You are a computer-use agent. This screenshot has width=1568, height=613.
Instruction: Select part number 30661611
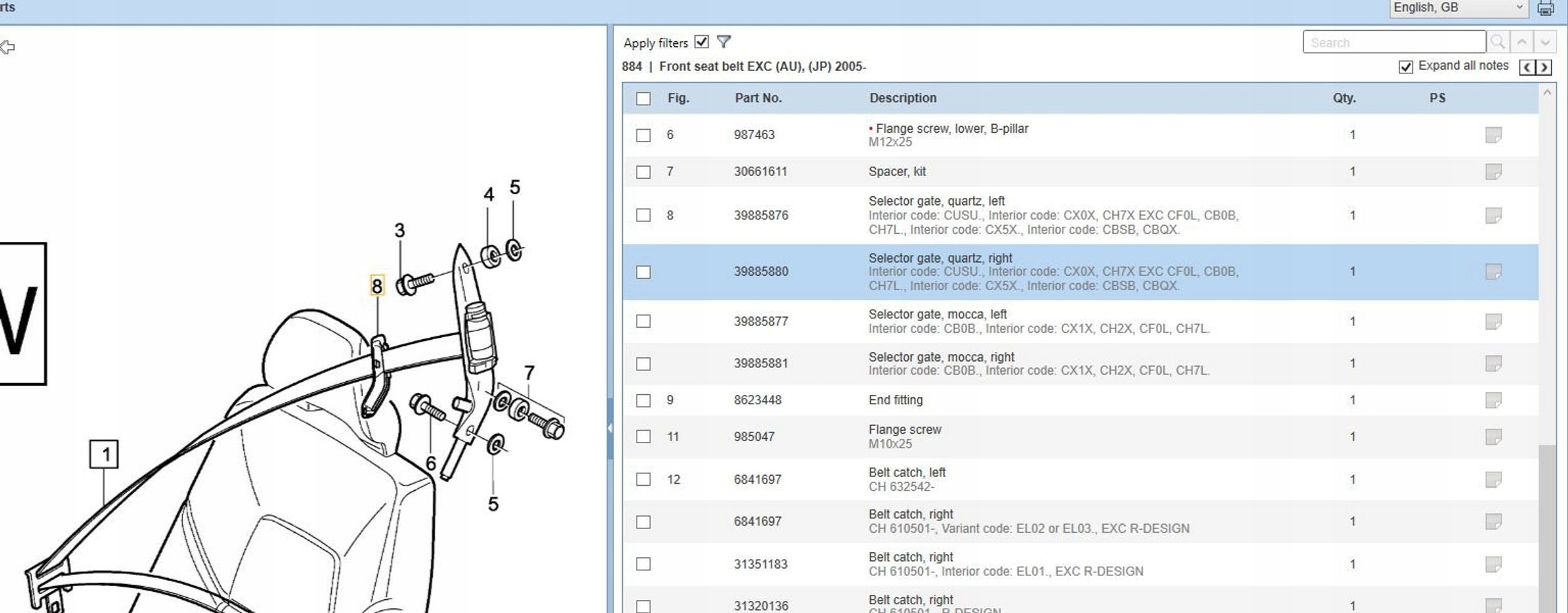click(760, 172)
